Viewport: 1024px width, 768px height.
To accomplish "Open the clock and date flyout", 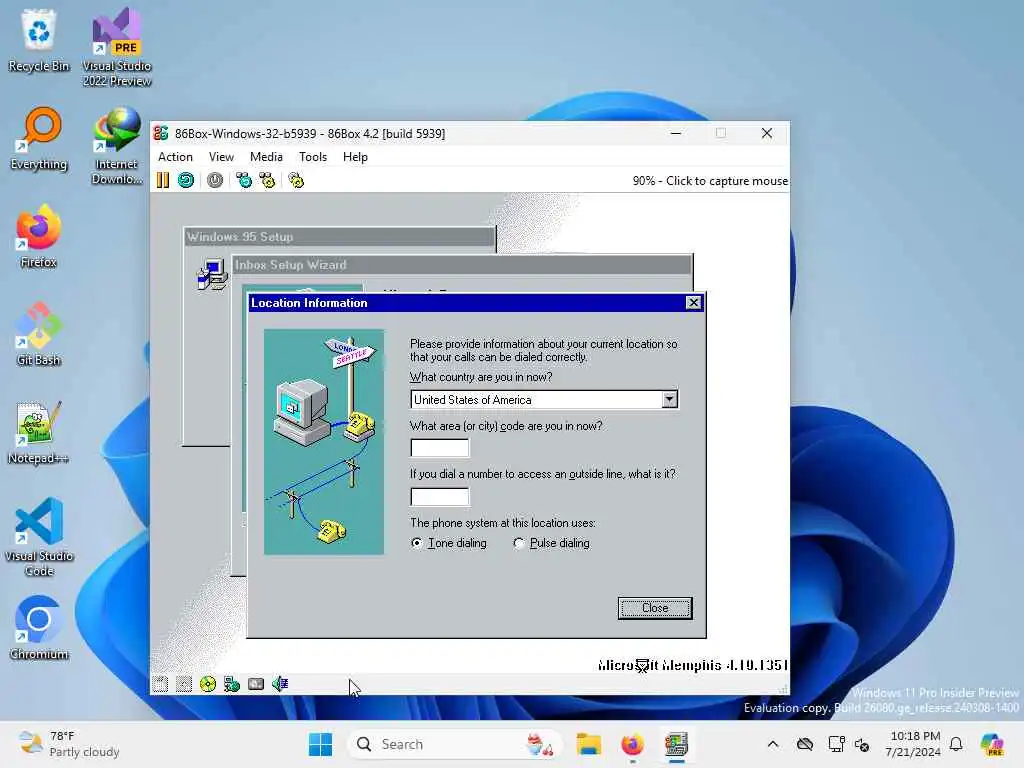I will (914, 744).
